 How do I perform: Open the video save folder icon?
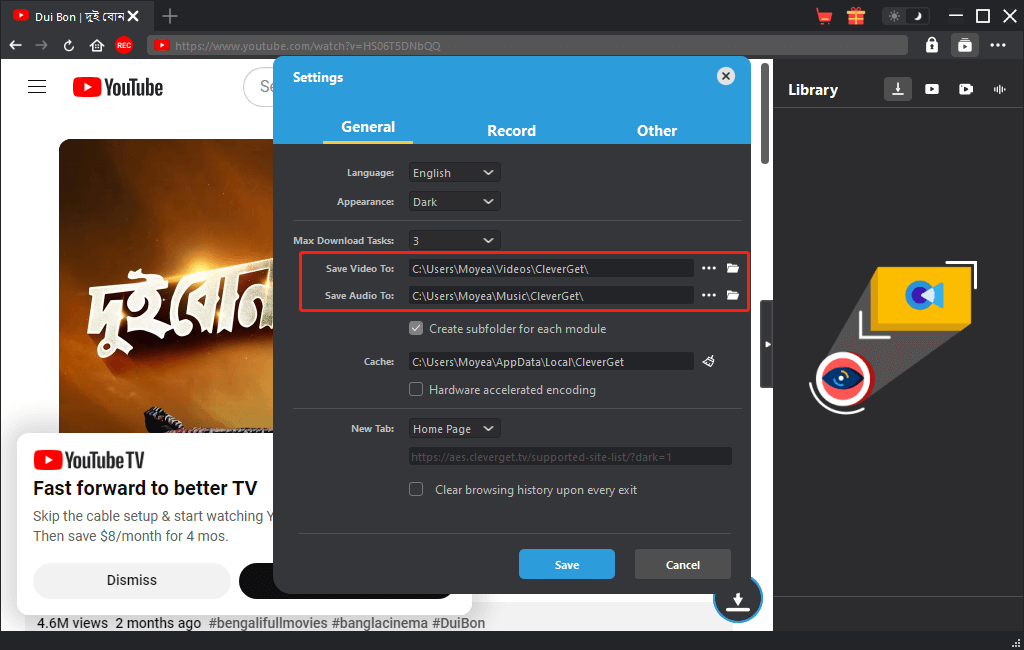[733, 268]
